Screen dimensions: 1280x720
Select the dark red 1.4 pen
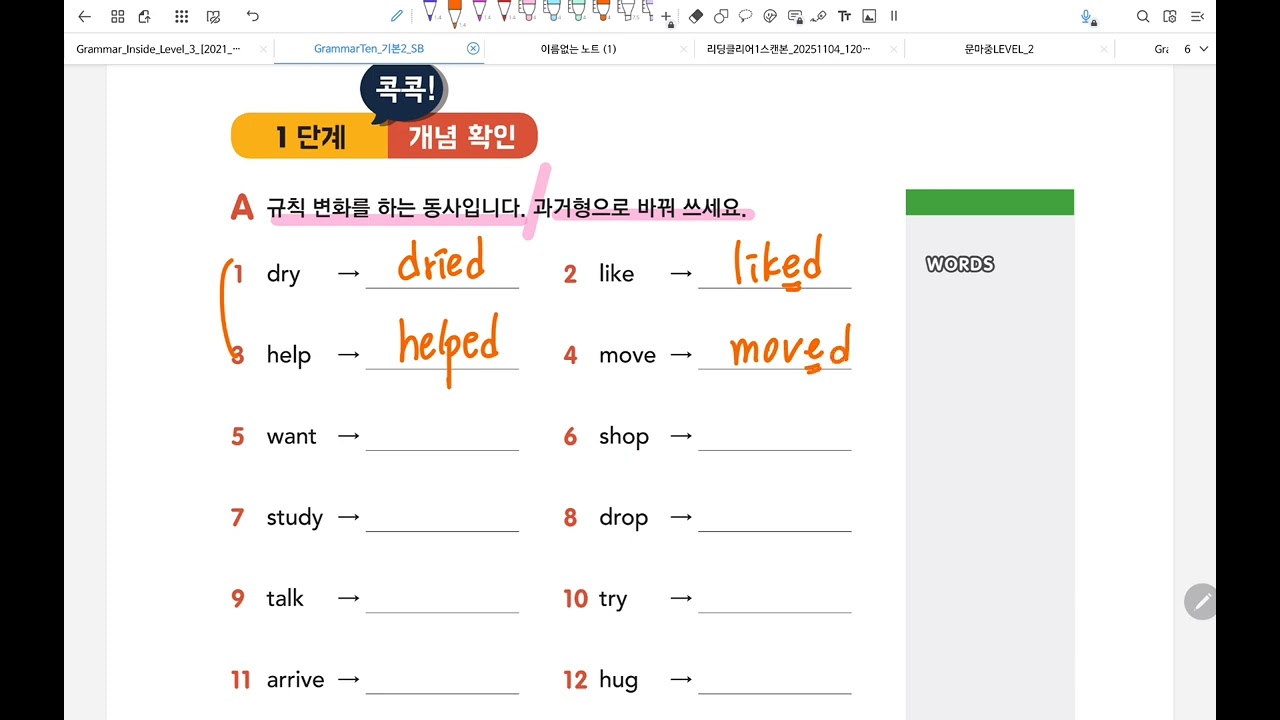click(x=504, y=12)
